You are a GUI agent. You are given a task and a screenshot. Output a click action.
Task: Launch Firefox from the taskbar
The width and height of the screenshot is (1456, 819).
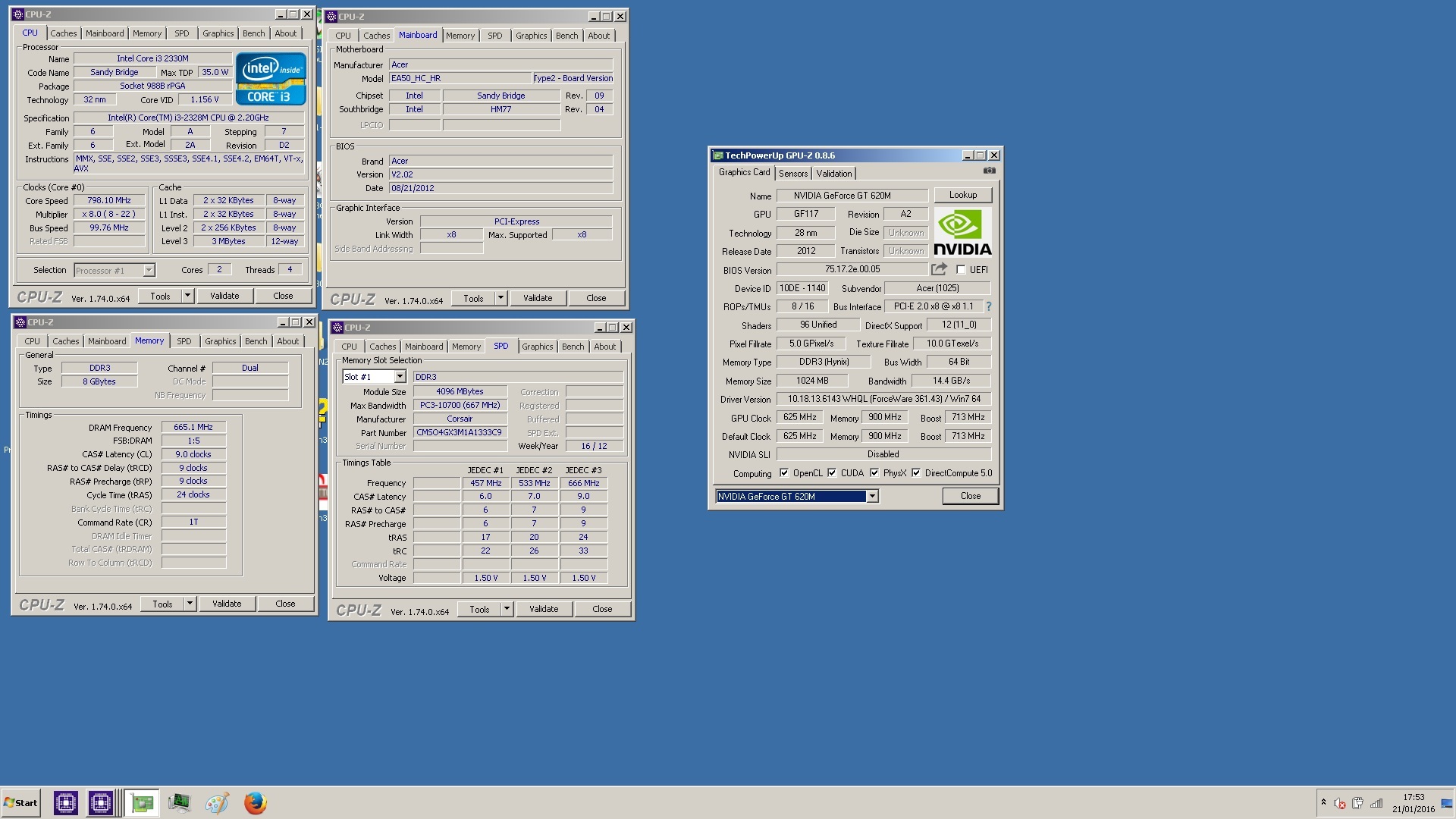point(255,803)
